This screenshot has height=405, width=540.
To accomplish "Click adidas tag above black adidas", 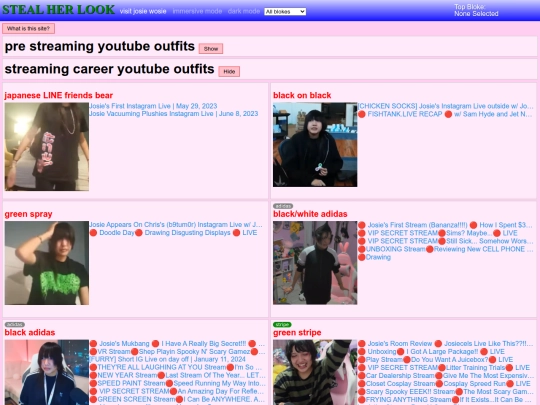I will [14, 324].
